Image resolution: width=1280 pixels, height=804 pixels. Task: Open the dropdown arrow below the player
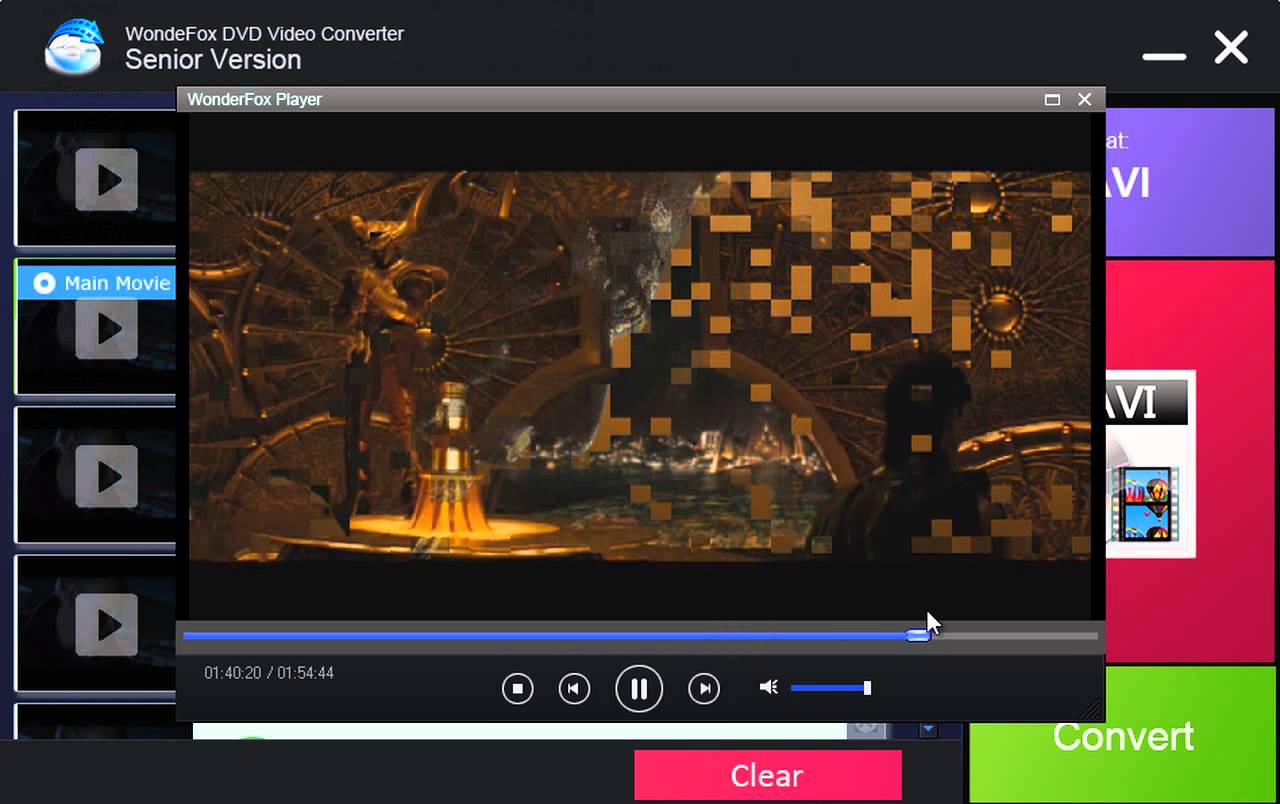click(x=928, y=730)
